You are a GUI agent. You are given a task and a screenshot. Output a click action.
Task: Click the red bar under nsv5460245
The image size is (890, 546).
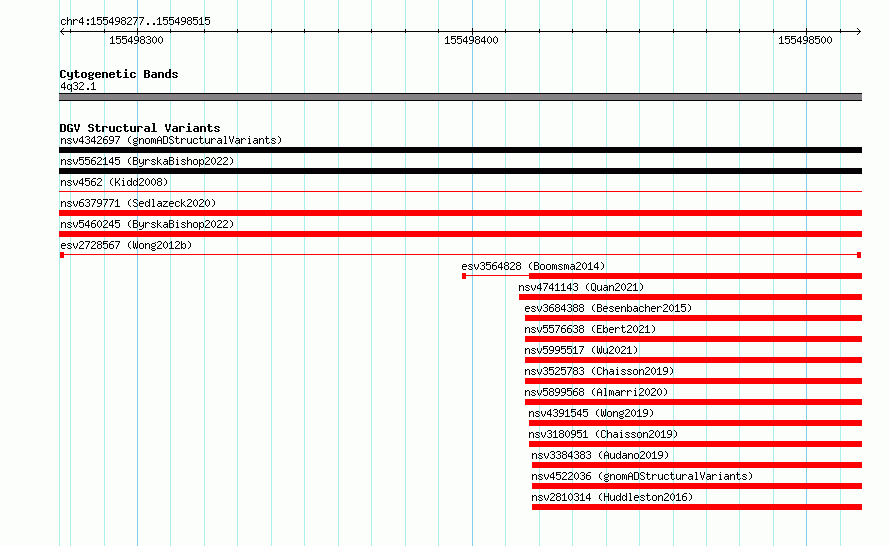coord(460,234)
